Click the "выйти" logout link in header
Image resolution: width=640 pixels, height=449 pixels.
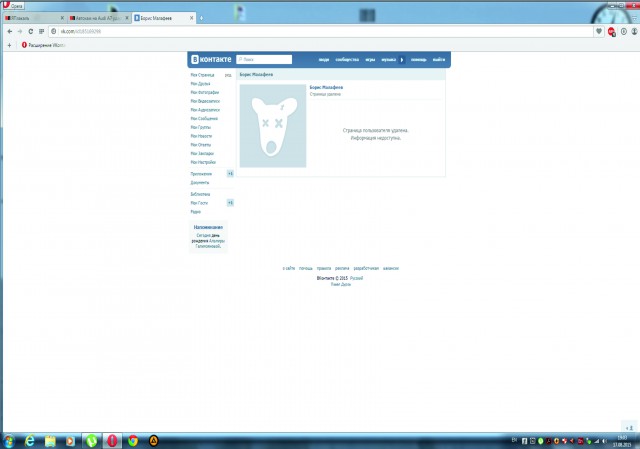[439, 60]
